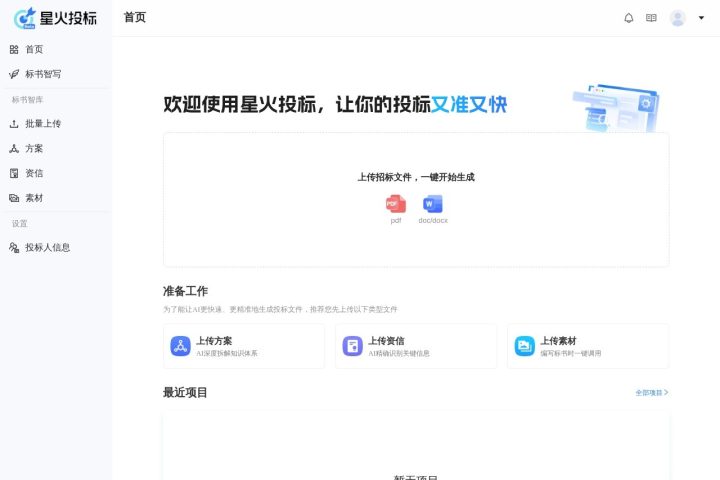Go to 首页 in sidebar menu
This screenshot has height=480, width=720.
click(x=34, y=49)
